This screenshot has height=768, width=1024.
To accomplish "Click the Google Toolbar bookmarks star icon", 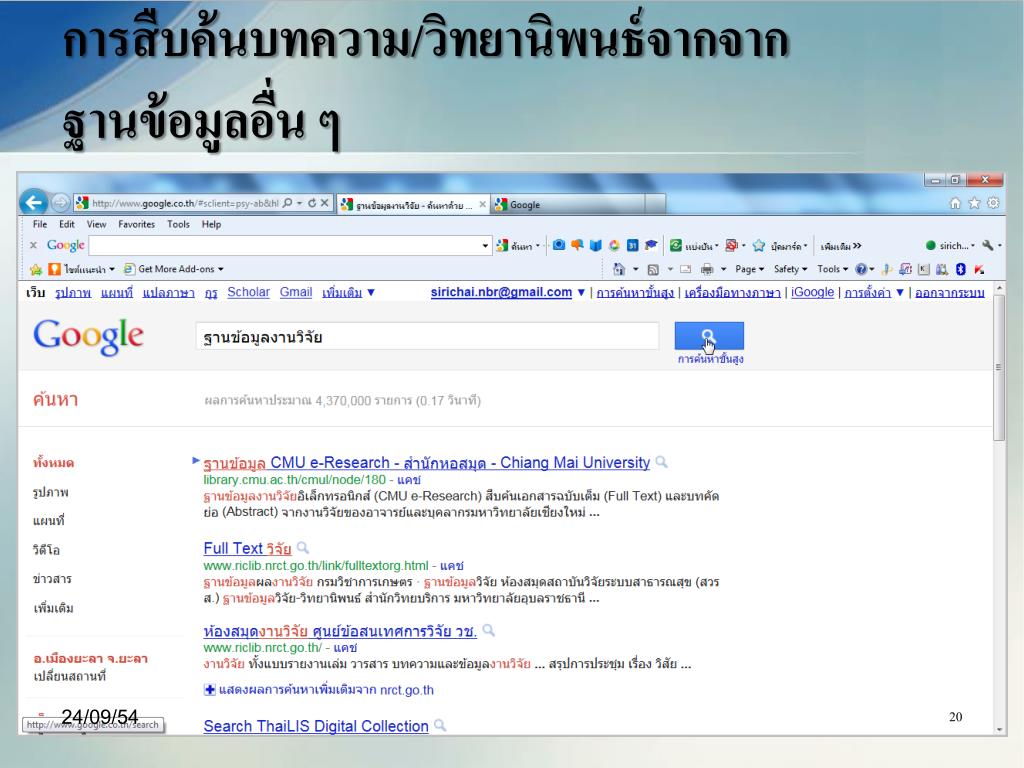I will (758, 246).
